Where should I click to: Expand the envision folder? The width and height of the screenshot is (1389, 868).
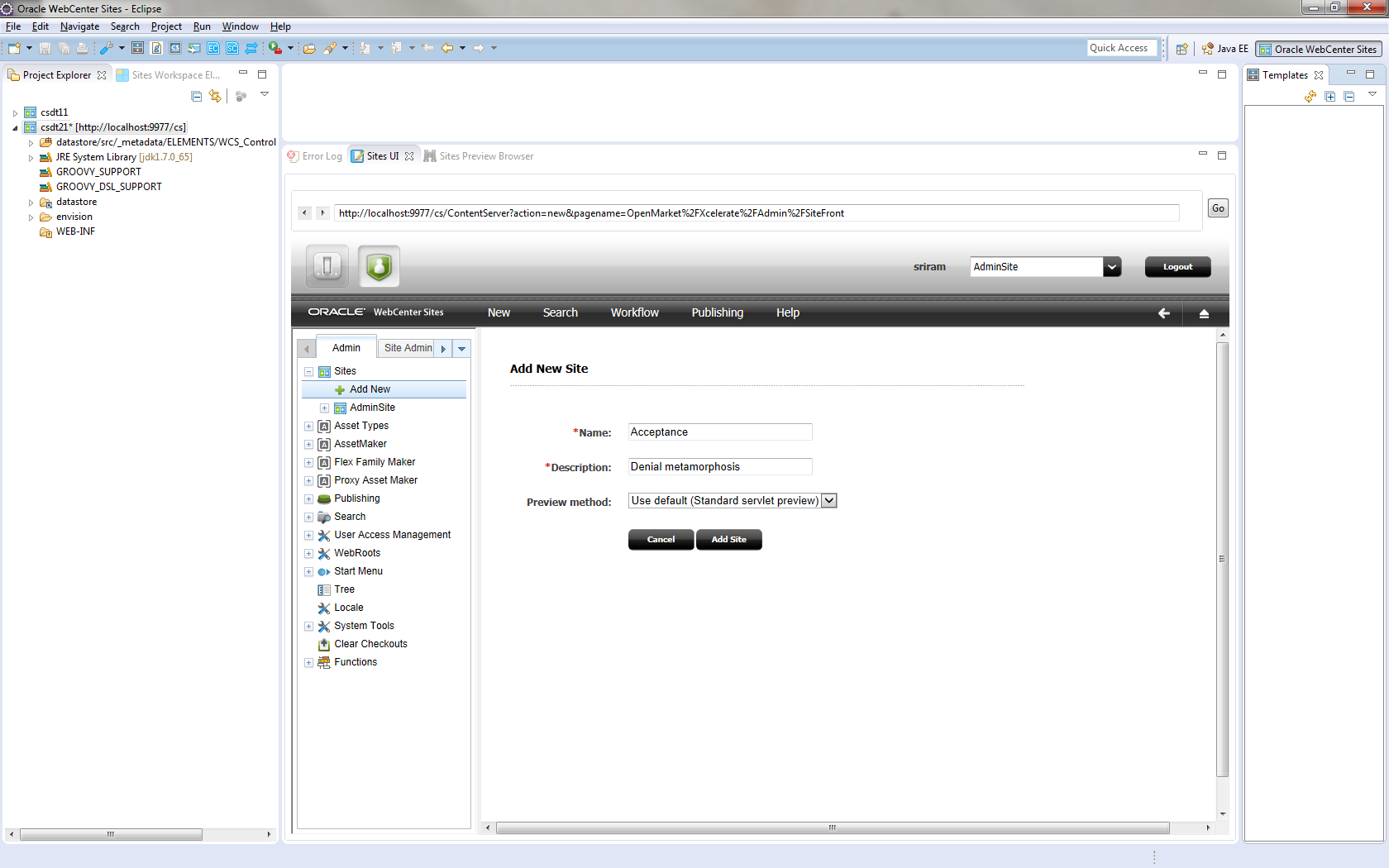[31, 217]
